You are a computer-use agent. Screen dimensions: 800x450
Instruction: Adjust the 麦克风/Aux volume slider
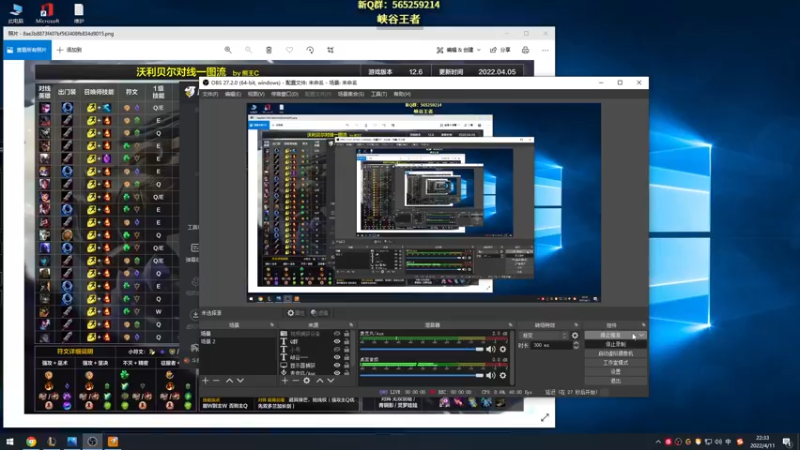click(421, 349)
